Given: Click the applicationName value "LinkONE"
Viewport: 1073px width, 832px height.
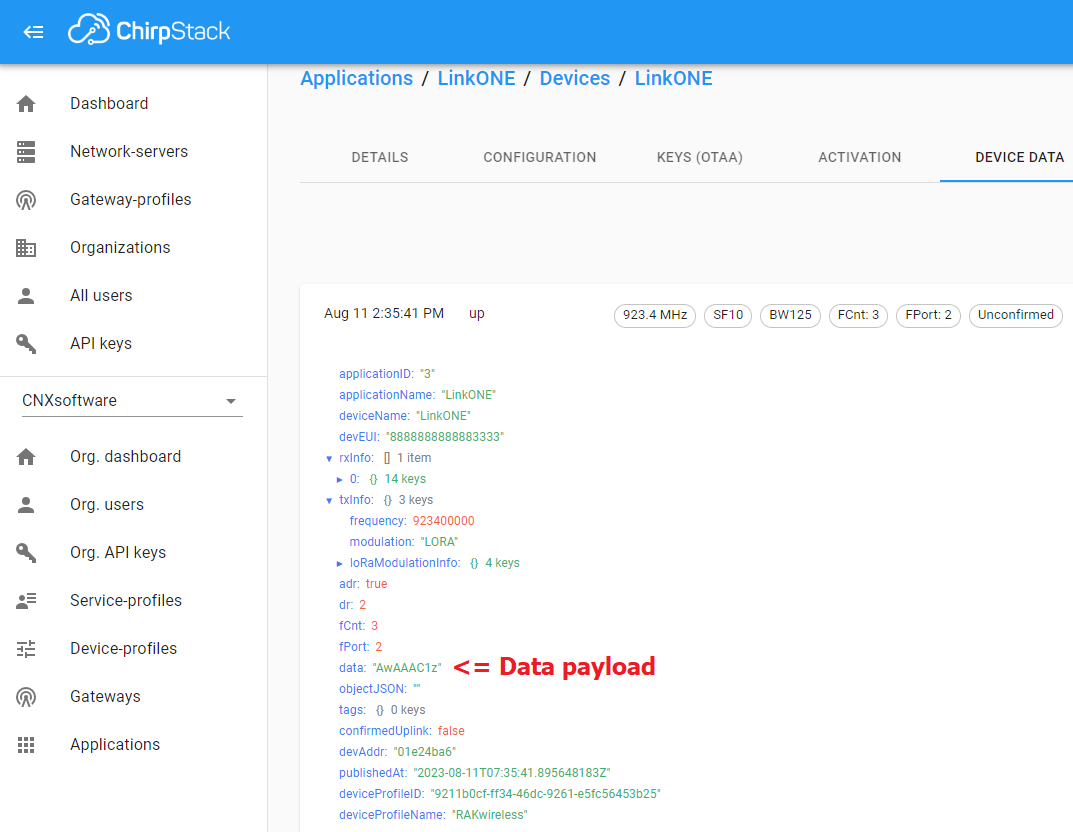Looking at the screenshot, I should (469, 395).
